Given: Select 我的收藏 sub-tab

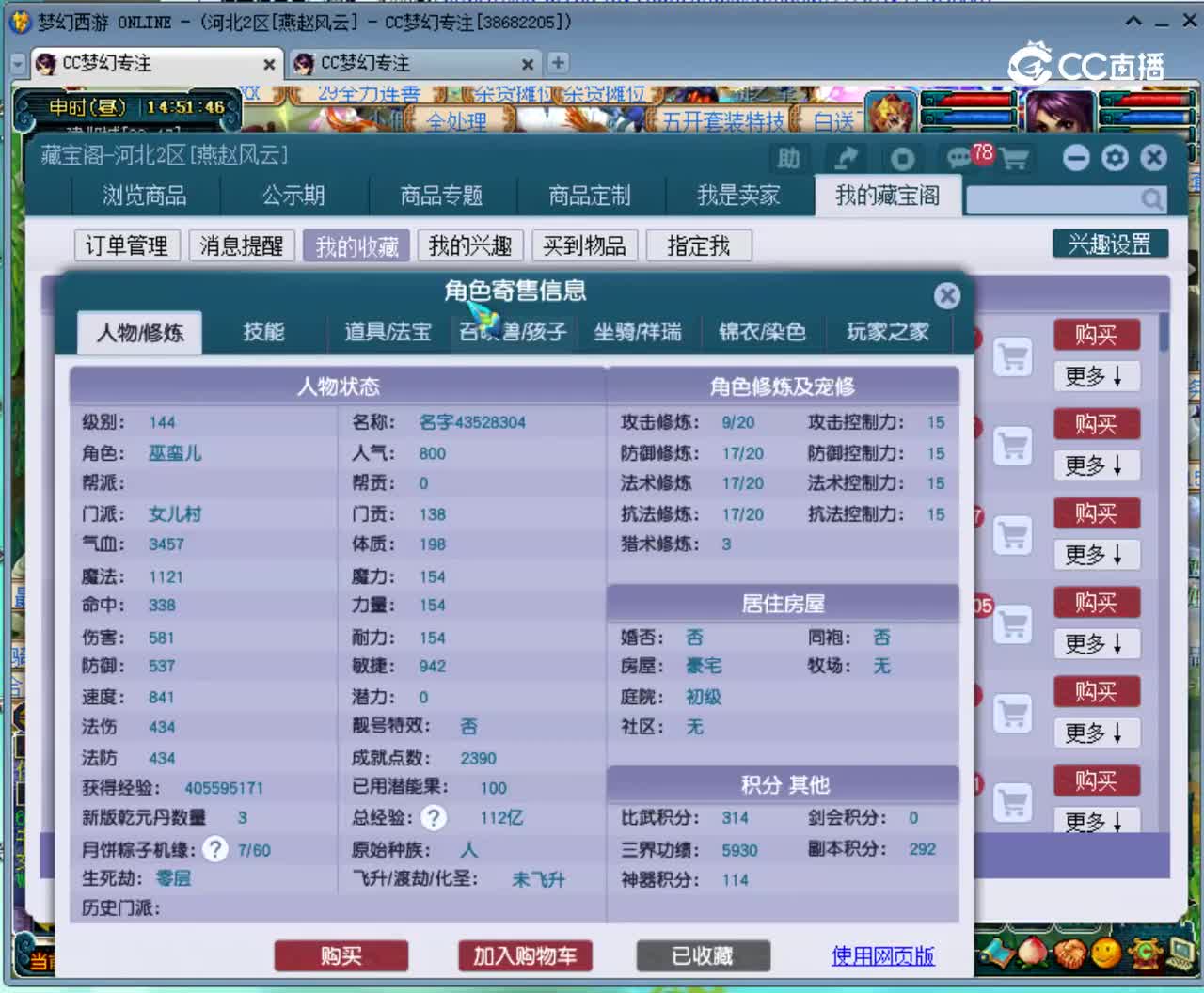Looking at the screenshot, I should [356, 245].
